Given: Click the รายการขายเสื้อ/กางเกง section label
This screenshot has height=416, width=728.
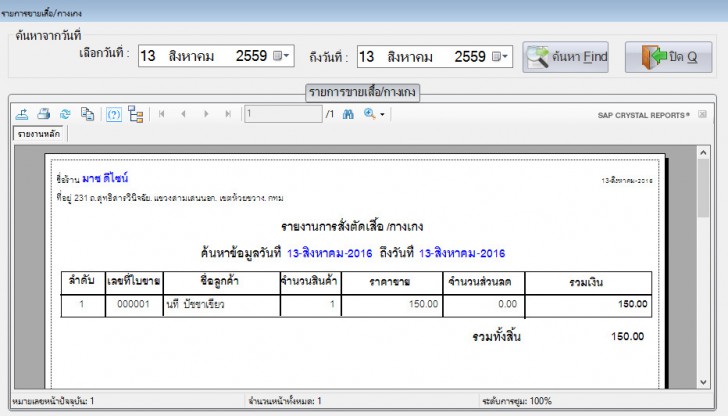Looking at the screenshot, I should point(363,92).
